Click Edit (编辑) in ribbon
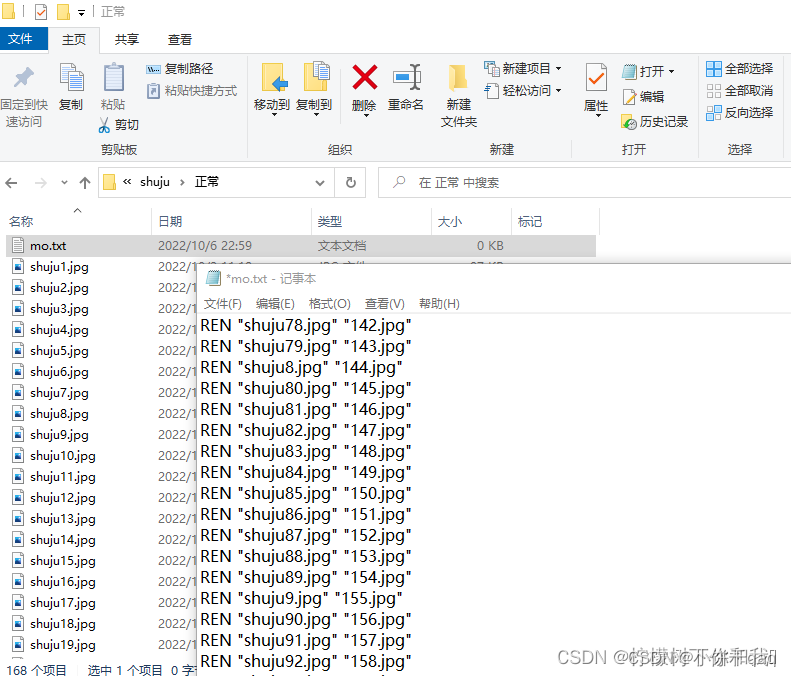Image resolution: width=791 pixels, height=676 pixels. click(643, 96)
